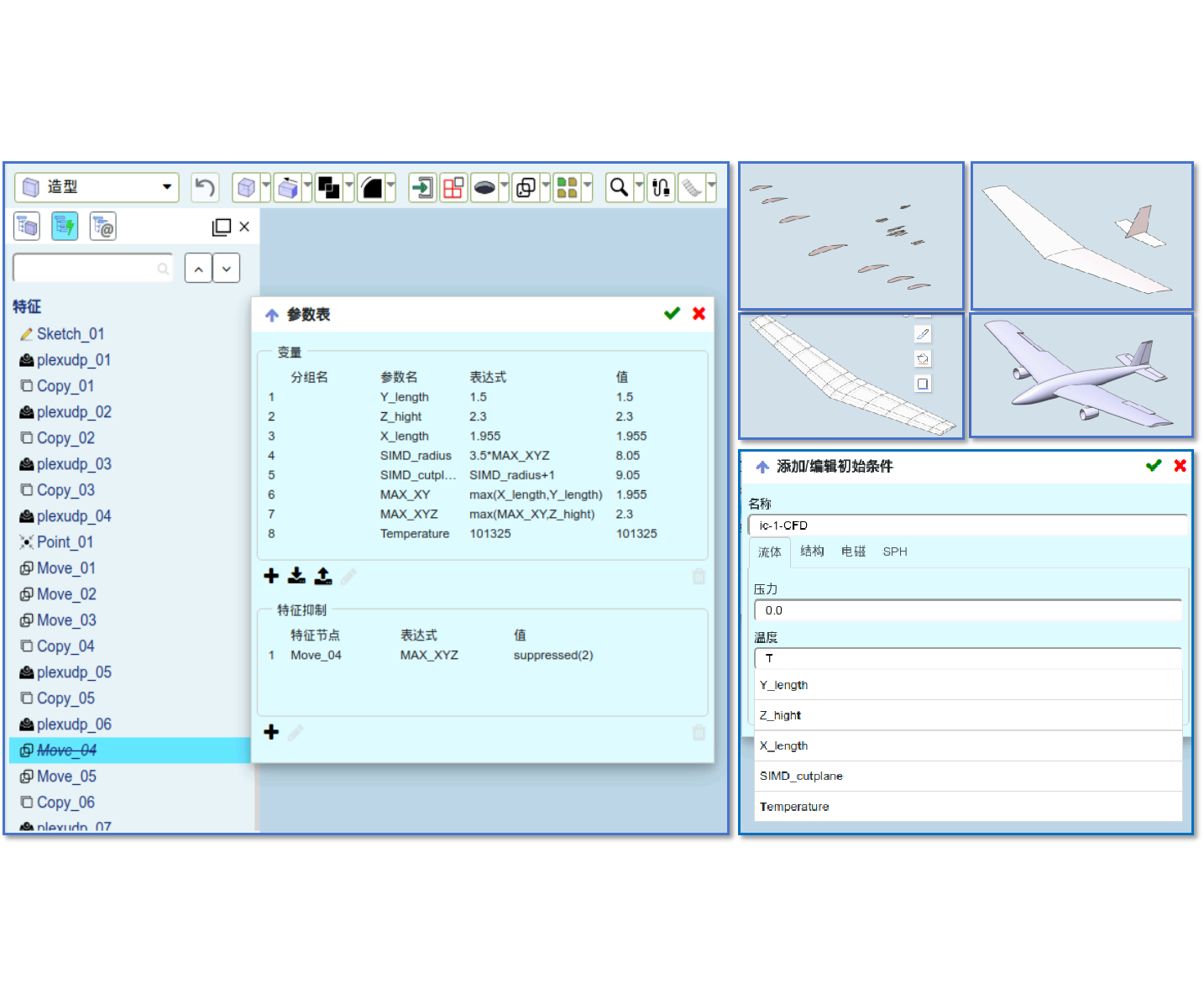Viewport: 1204px width, 1004px height.
Task: Add a new variable with plus icon
Action: coord(271,576)
